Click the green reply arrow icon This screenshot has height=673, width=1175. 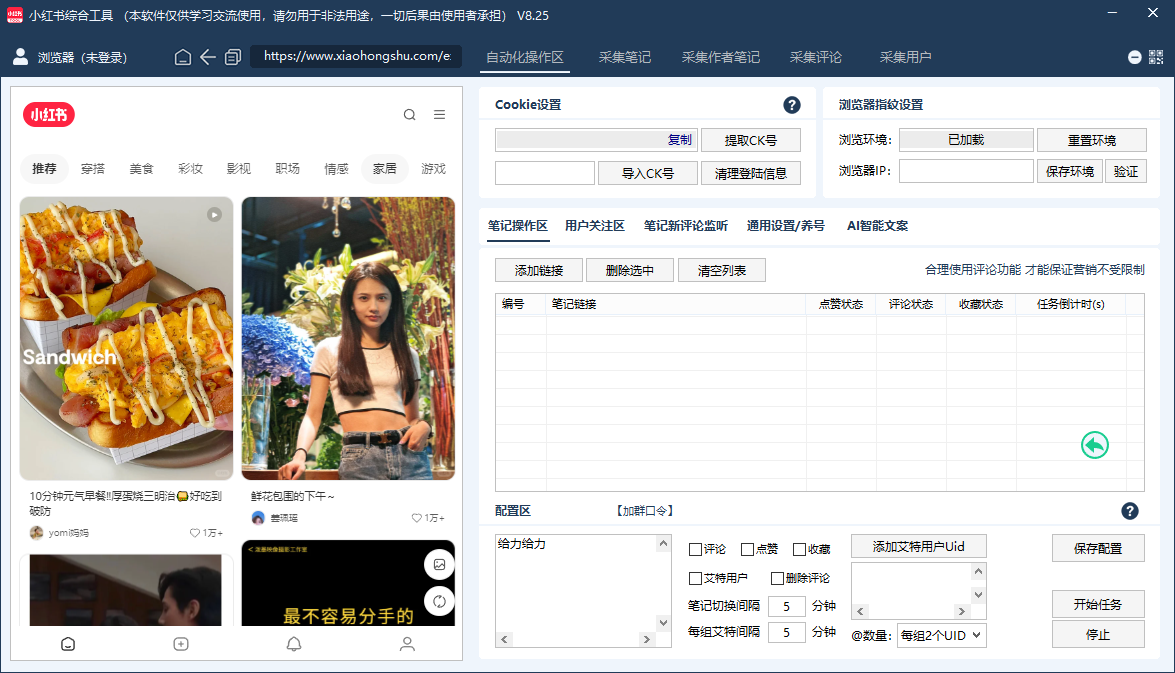pos(1095,445)
